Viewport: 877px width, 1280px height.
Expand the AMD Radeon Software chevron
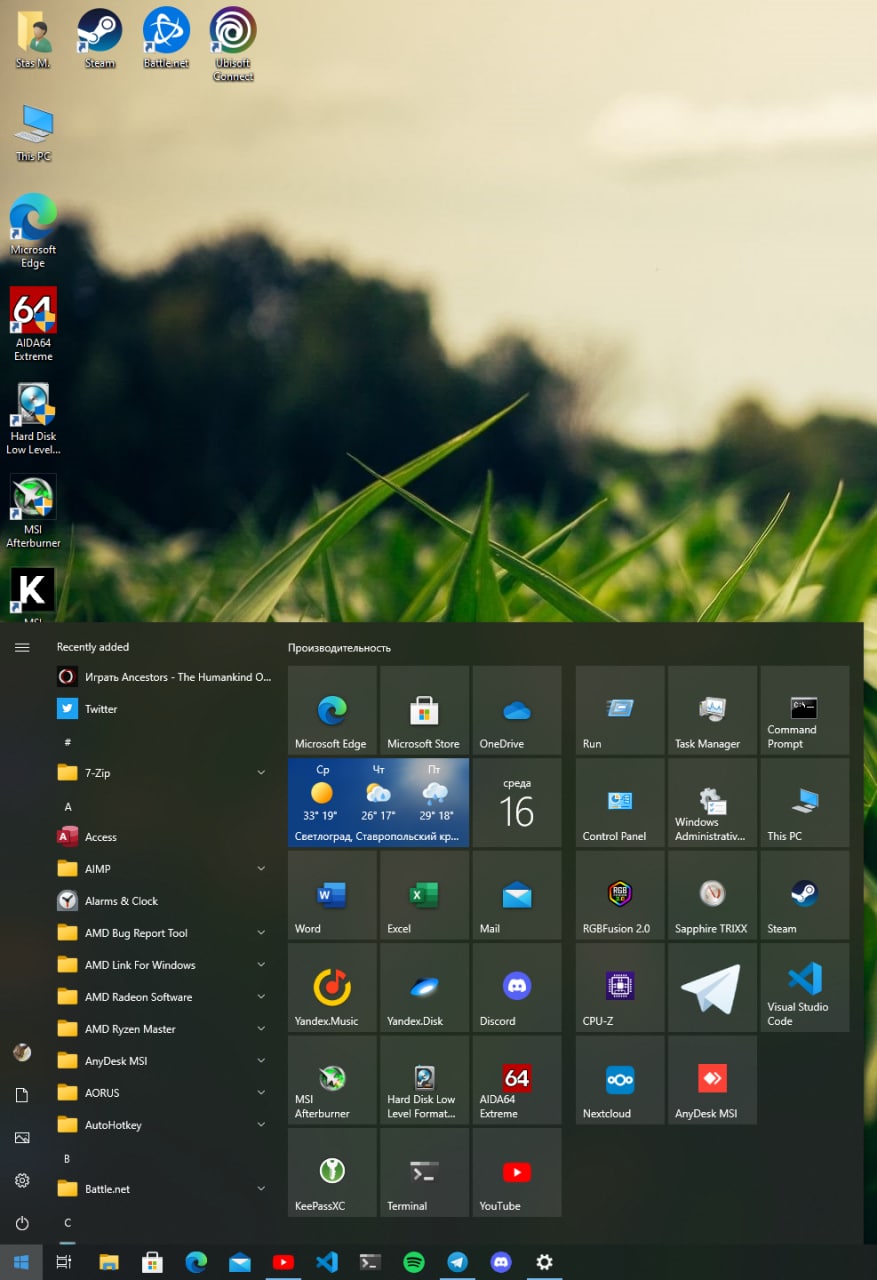click(261, 997)
